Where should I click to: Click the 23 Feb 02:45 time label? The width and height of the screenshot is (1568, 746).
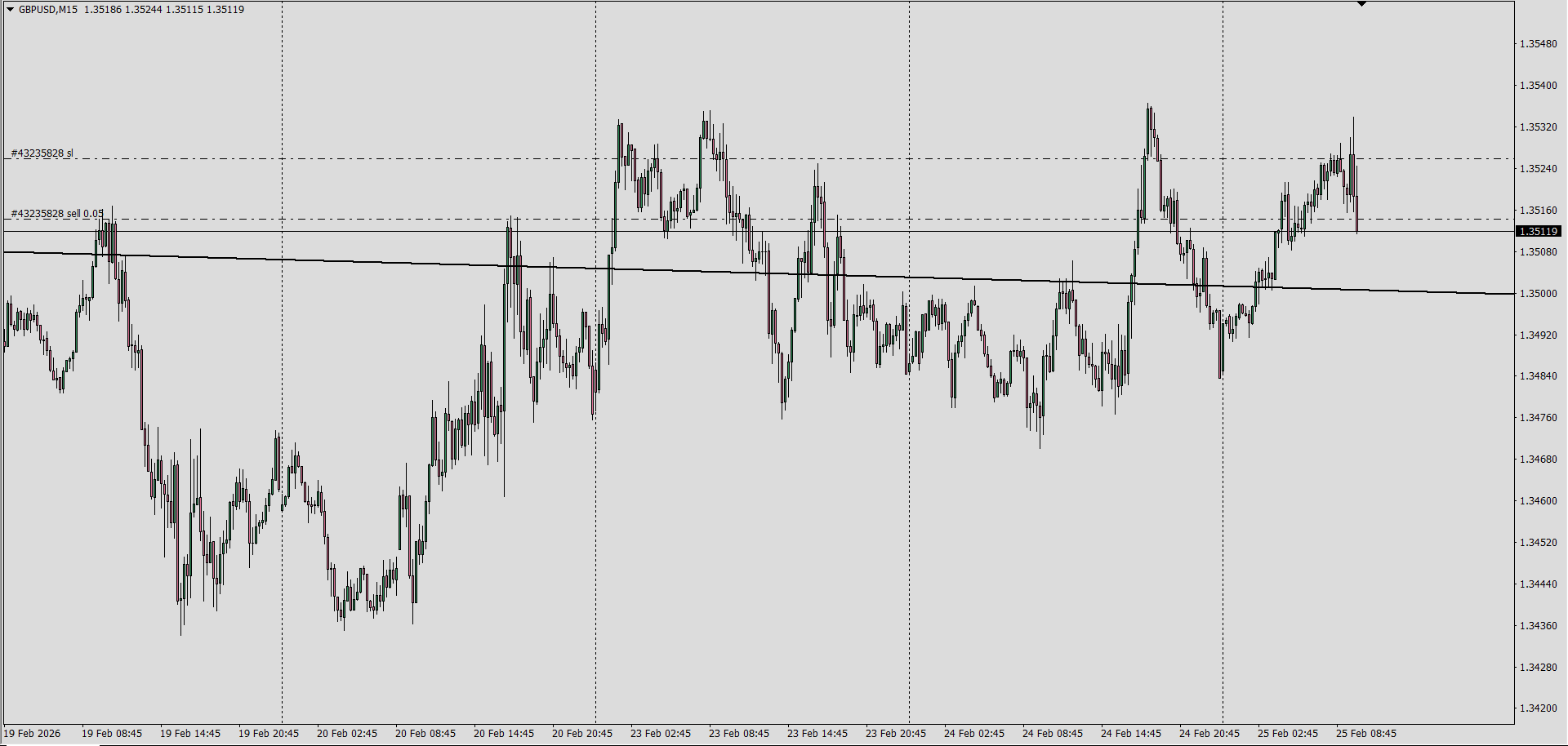tap(661, 734)
